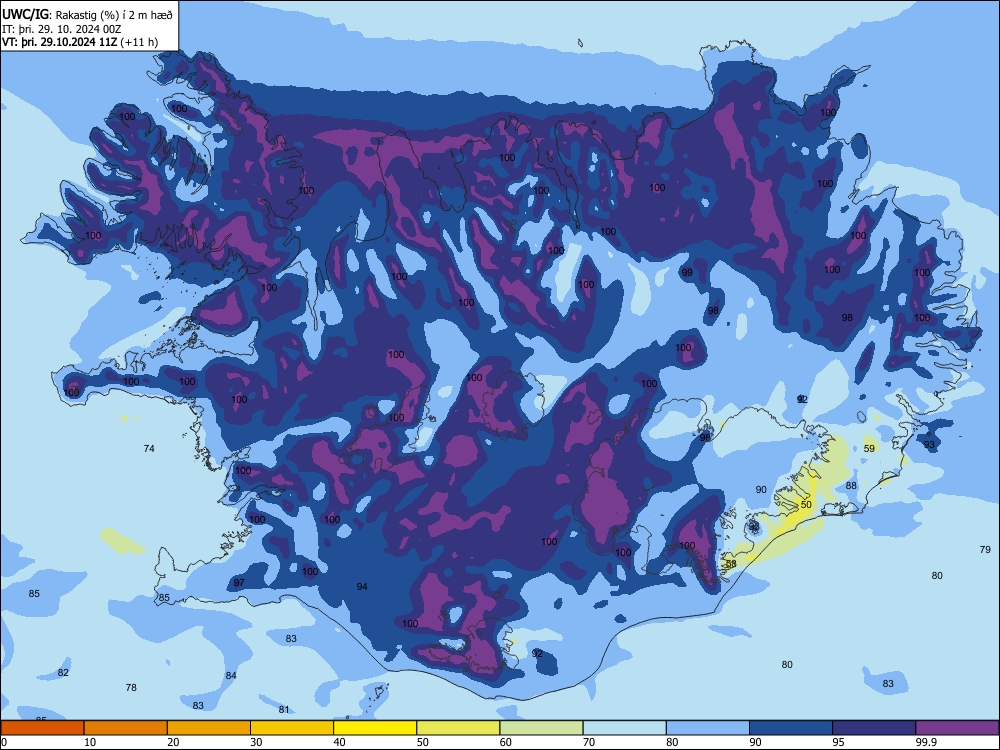Click the value 79 over the eastern sea

coord(985,549)
